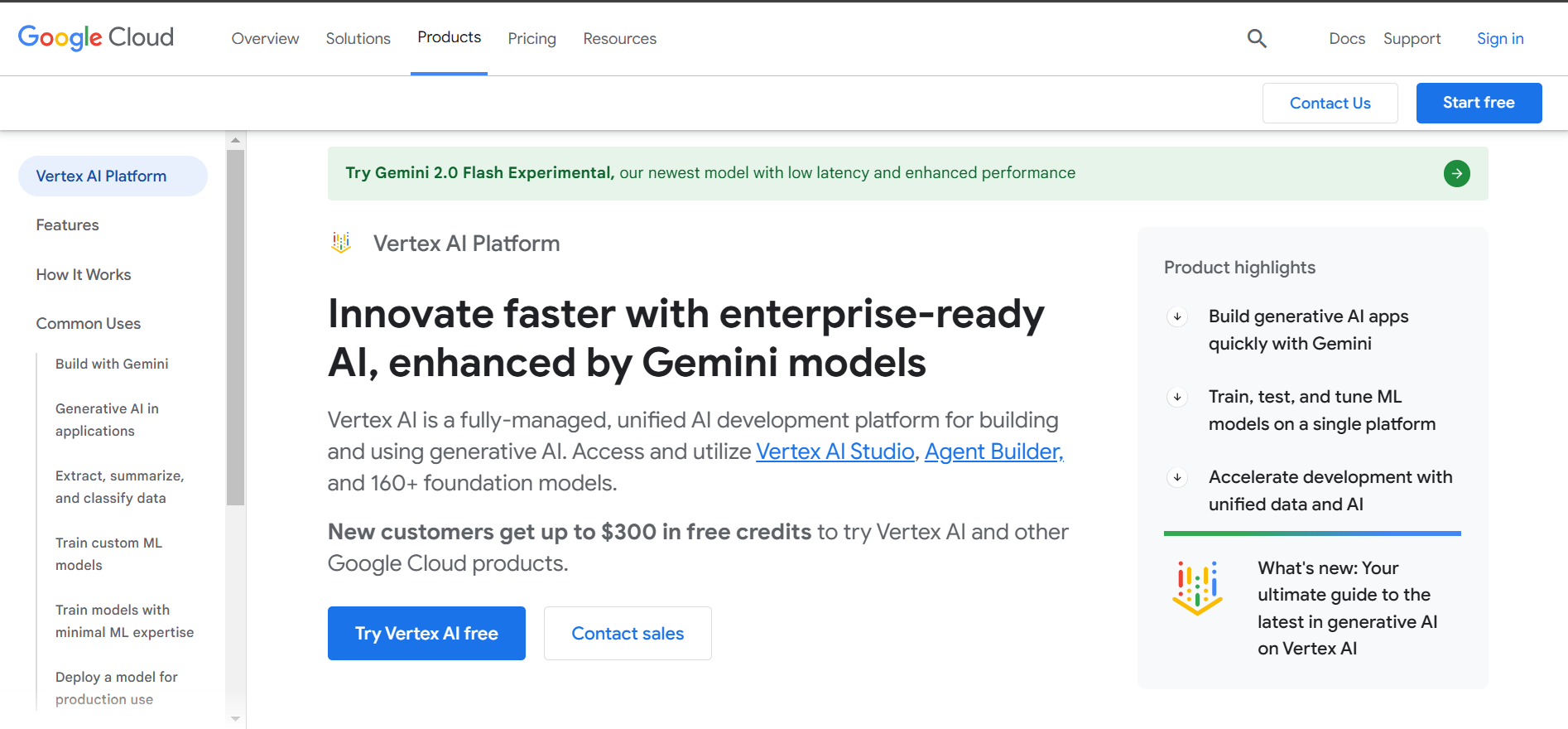Click the Contact sales button
Screen dimensions: 1568x729
tap(628, 633)
